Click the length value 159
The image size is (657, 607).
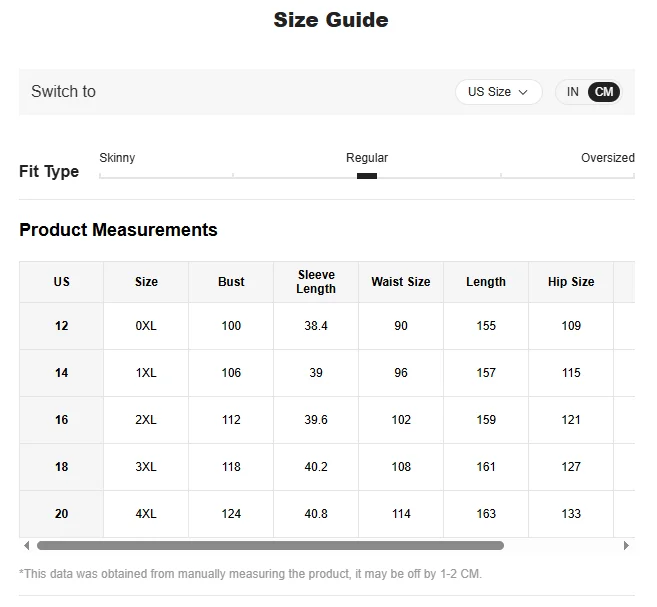(486, 420)
